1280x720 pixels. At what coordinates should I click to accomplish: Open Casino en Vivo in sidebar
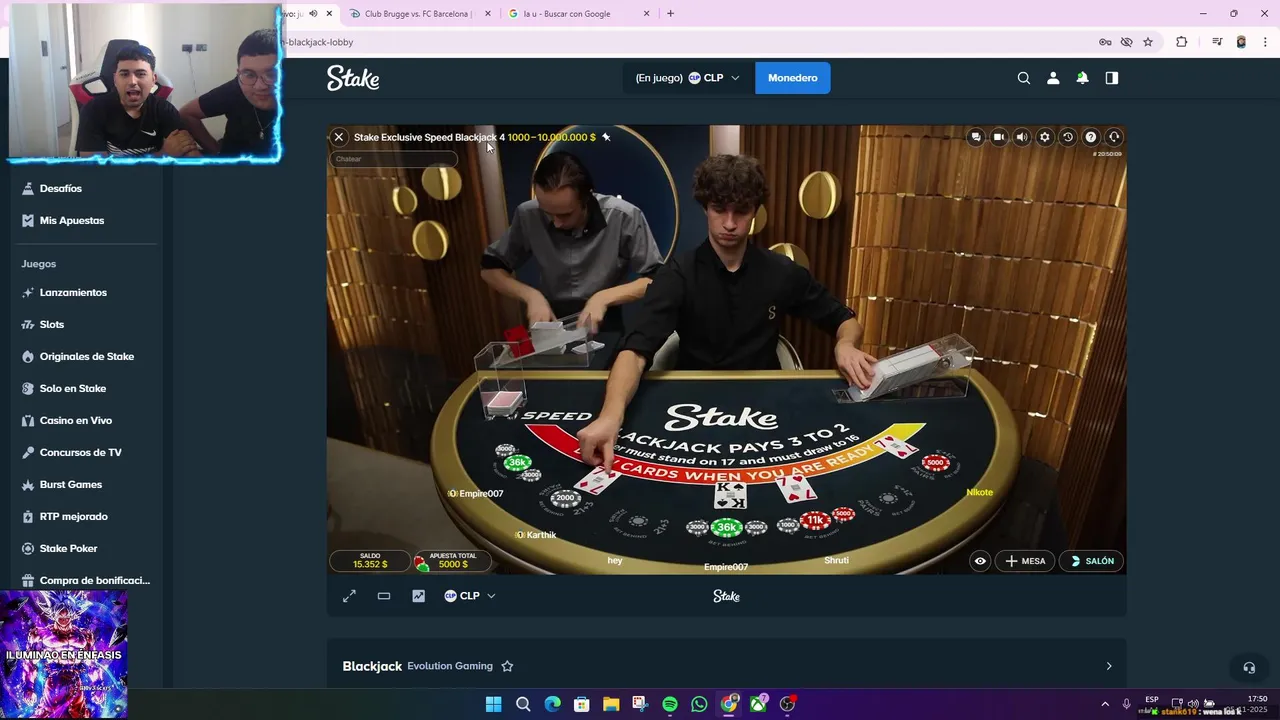(75, 420)
